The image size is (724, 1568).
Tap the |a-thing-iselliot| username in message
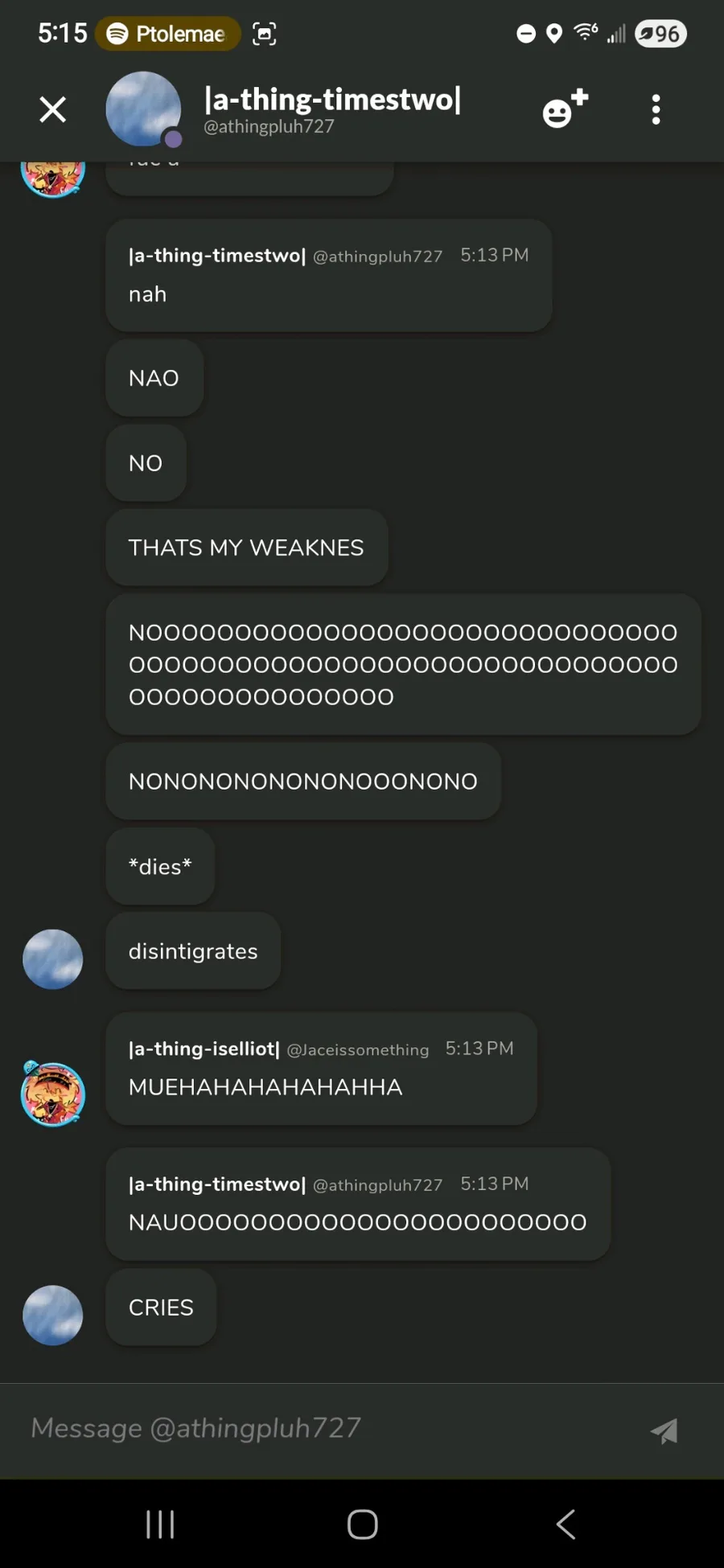tap(204, 1049)
